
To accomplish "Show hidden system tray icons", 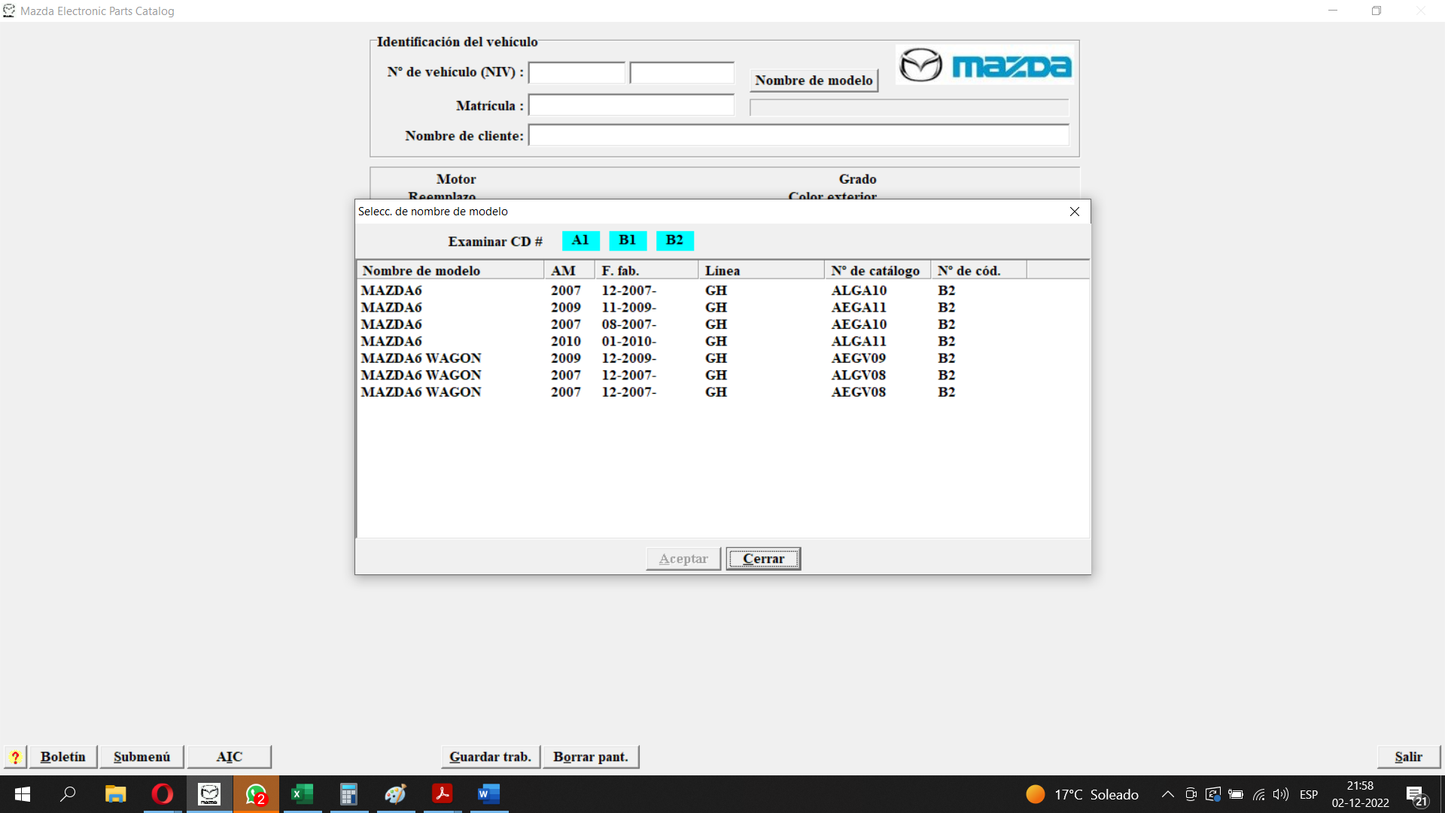I will (x=1167, y=795).
